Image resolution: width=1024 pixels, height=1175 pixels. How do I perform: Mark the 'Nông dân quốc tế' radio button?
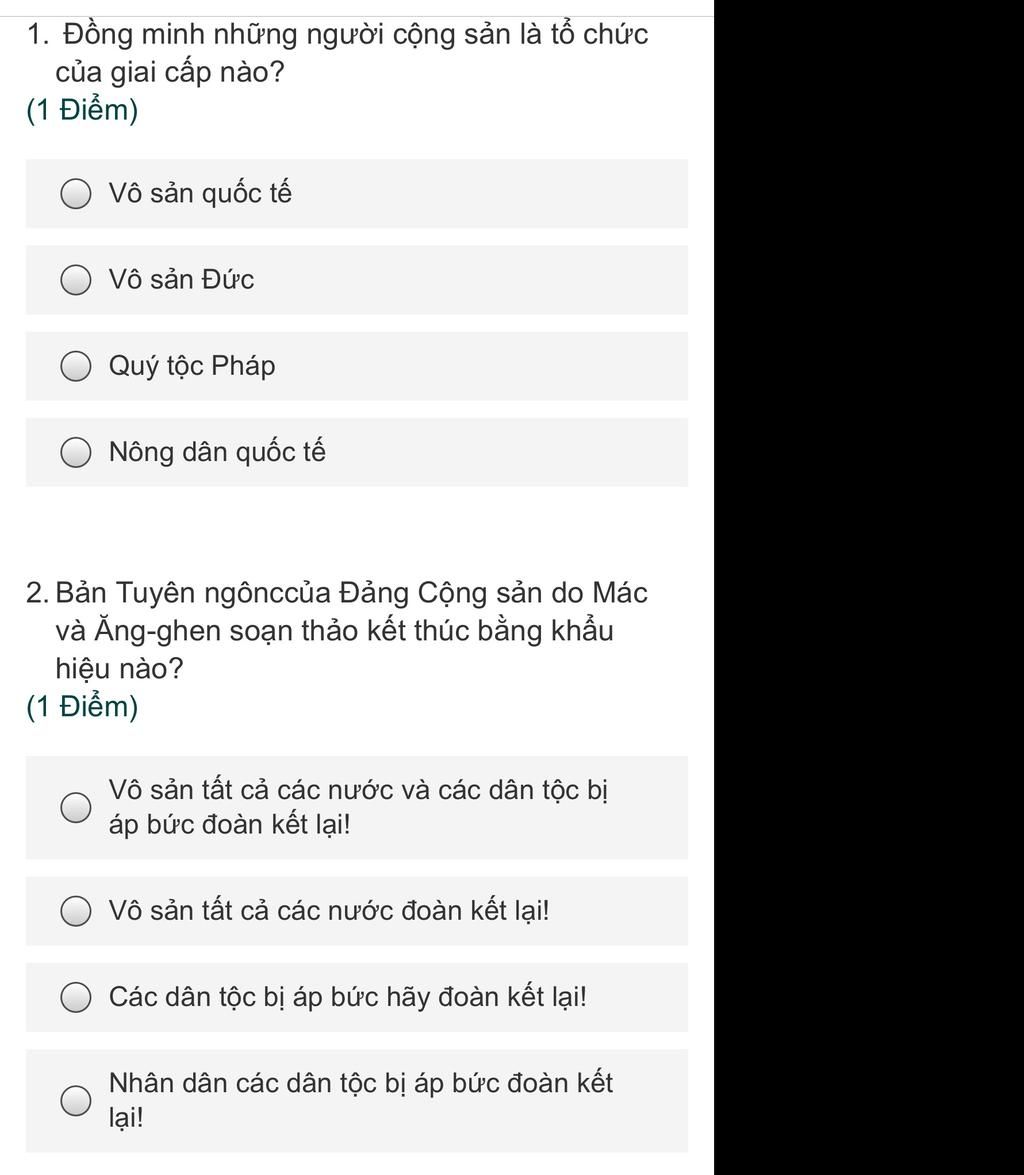[76, 453]
